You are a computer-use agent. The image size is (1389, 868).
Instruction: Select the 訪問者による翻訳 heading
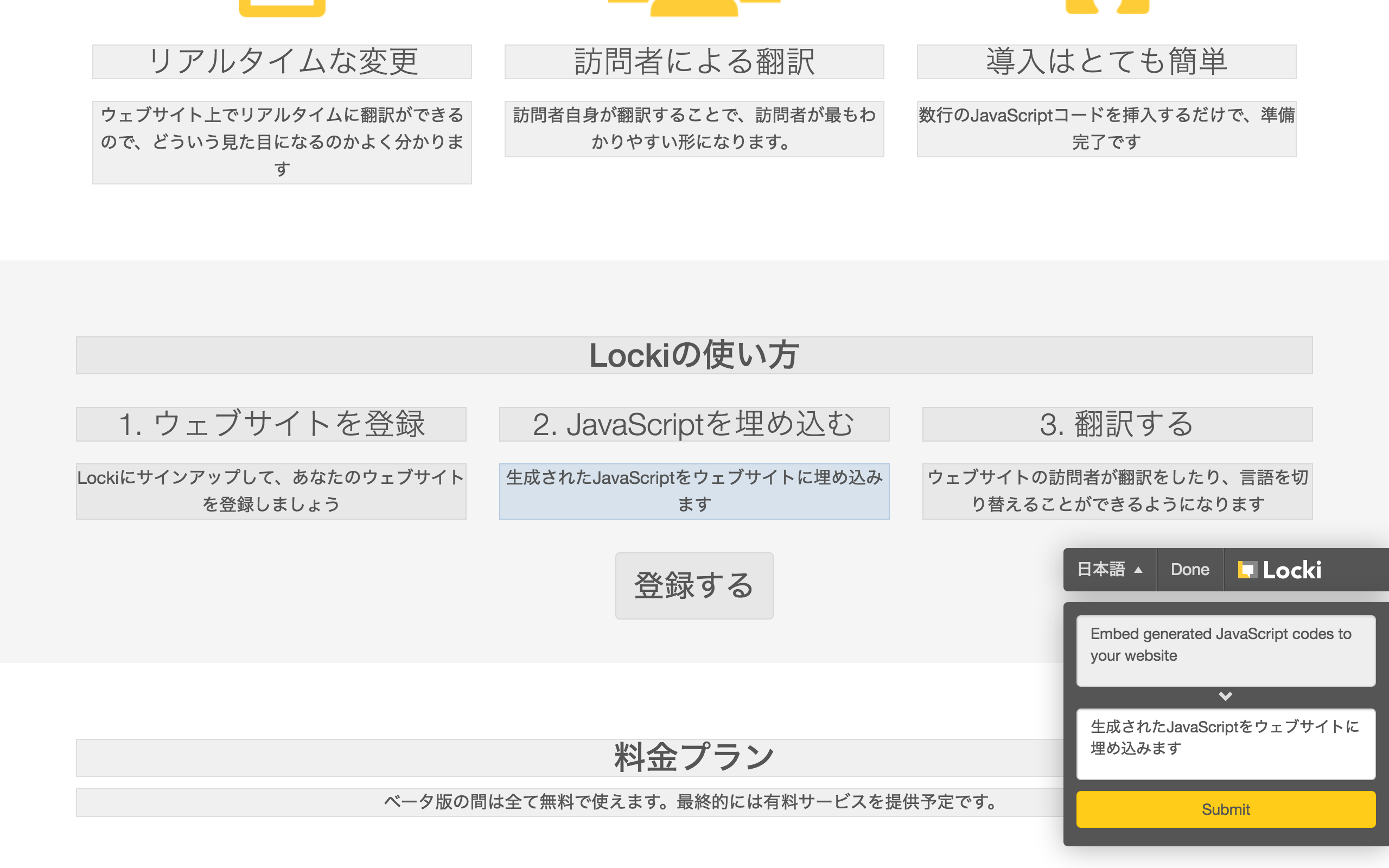point(693,61)
